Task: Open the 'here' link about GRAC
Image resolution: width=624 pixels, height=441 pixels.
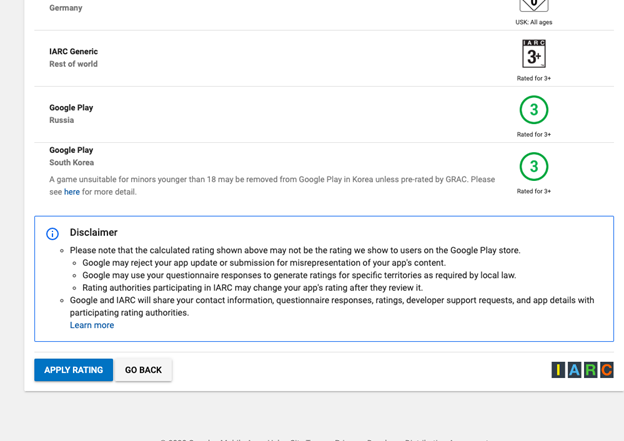Action: [x=72, y=192]
